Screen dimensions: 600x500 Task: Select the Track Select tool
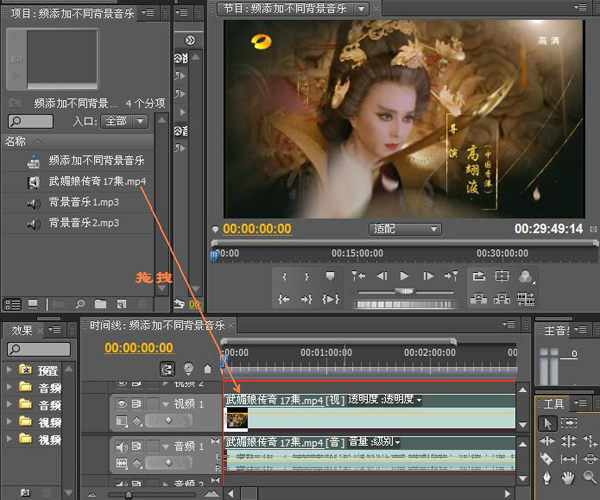point(569,423)
